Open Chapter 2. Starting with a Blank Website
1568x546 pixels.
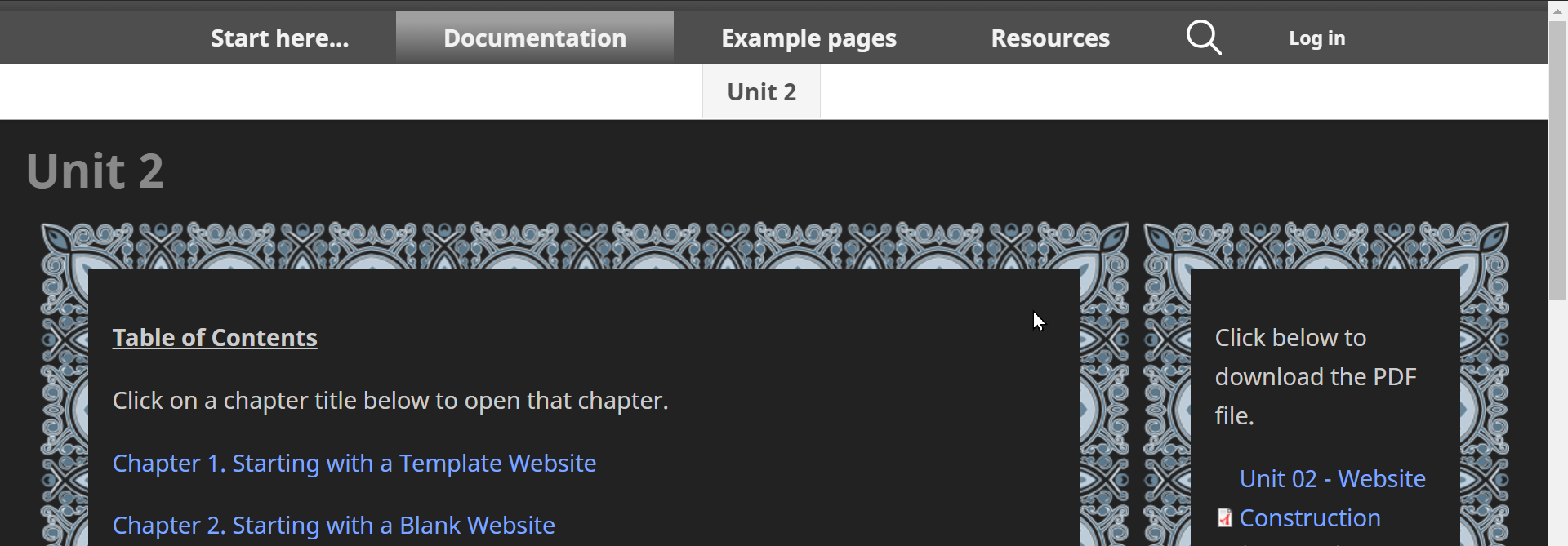333,525
